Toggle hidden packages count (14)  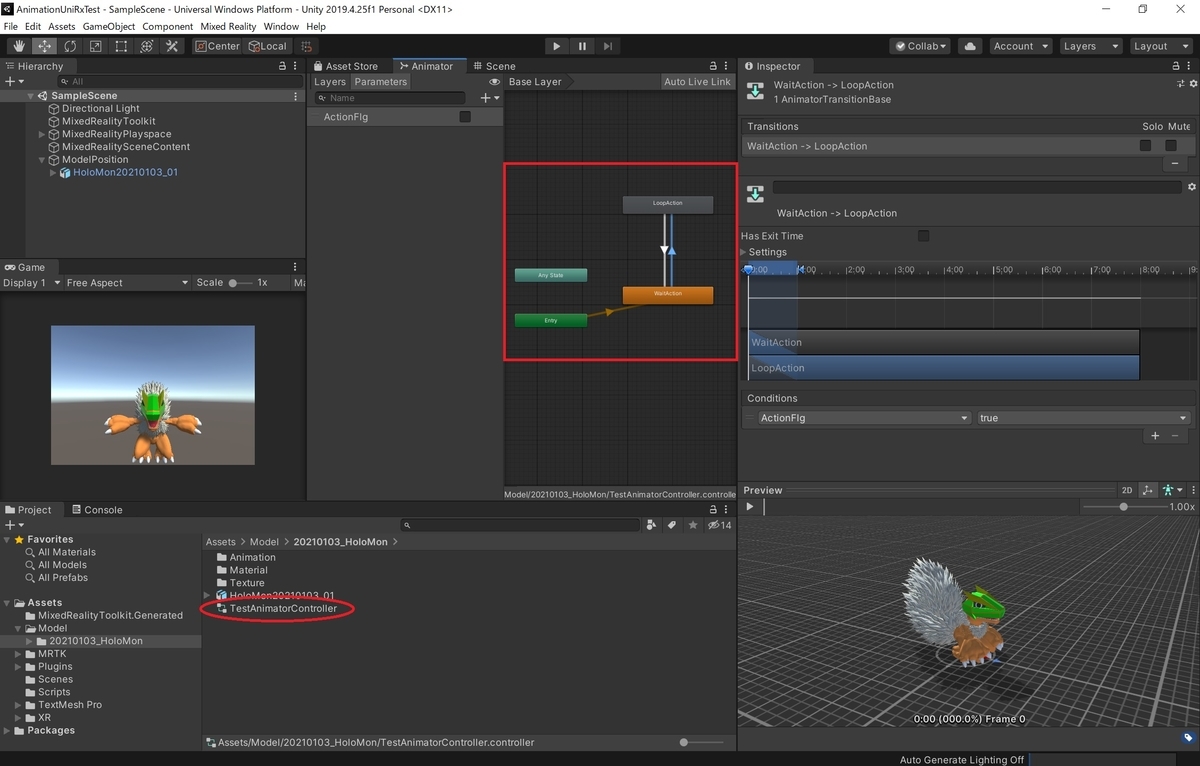tap(720, 525)
